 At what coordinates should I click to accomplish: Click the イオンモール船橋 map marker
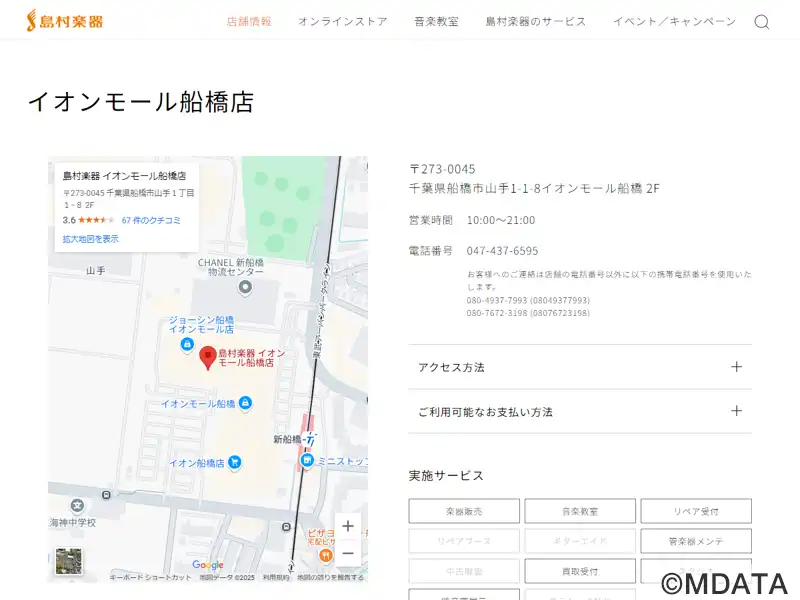click(x=245, y=403)
